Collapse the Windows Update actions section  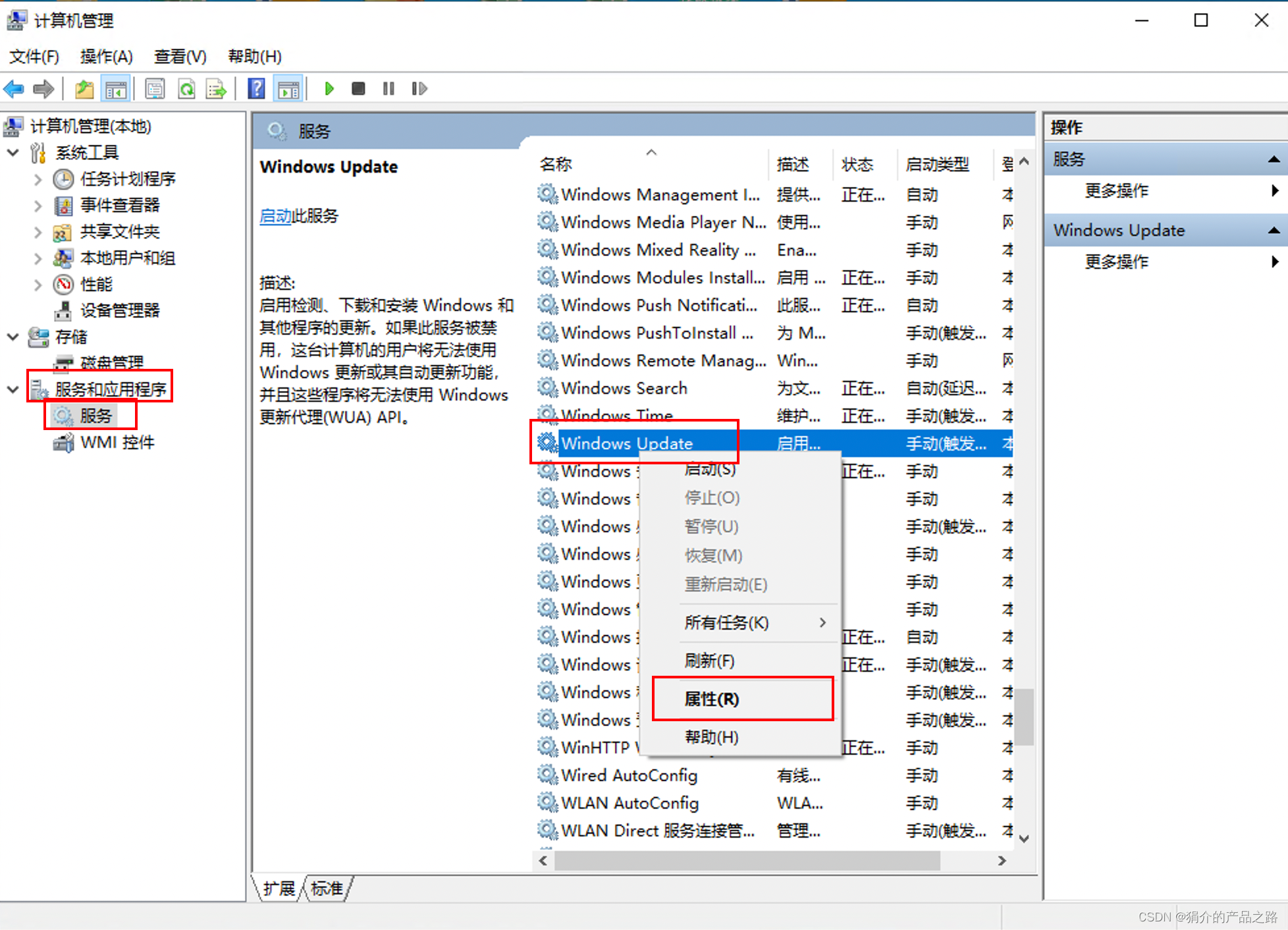[x=1274, y=230]
